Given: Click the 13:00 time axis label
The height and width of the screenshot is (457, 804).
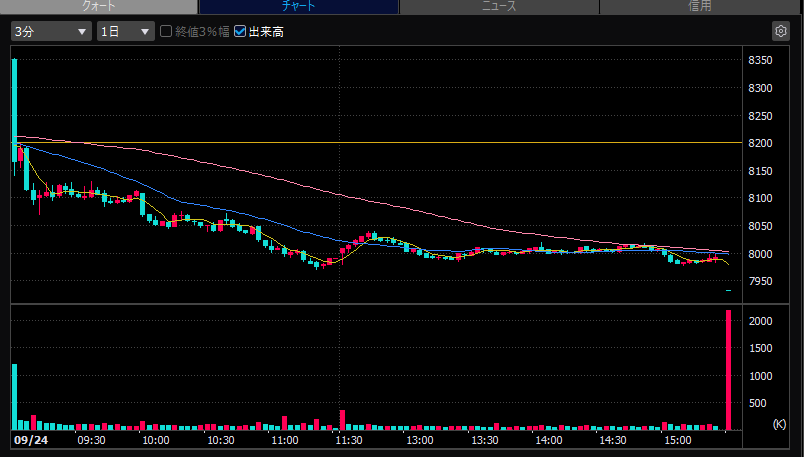Looking at the screenshot, I should (x=419, y=440).
